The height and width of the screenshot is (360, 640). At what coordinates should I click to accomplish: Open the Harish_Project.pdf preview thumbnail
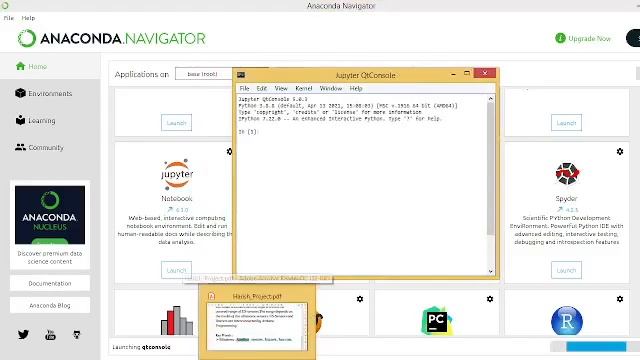coord(257,327)
